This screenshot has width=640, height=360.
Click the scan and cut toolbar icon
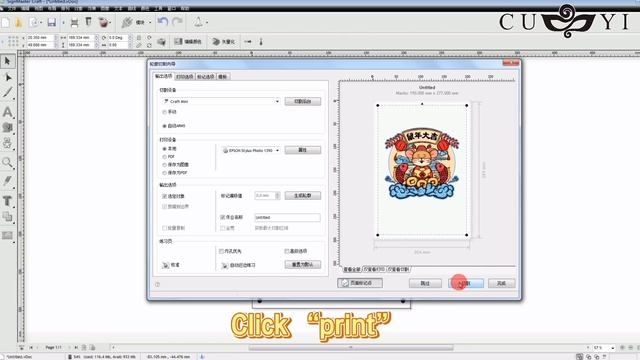[x=74, y=22]
